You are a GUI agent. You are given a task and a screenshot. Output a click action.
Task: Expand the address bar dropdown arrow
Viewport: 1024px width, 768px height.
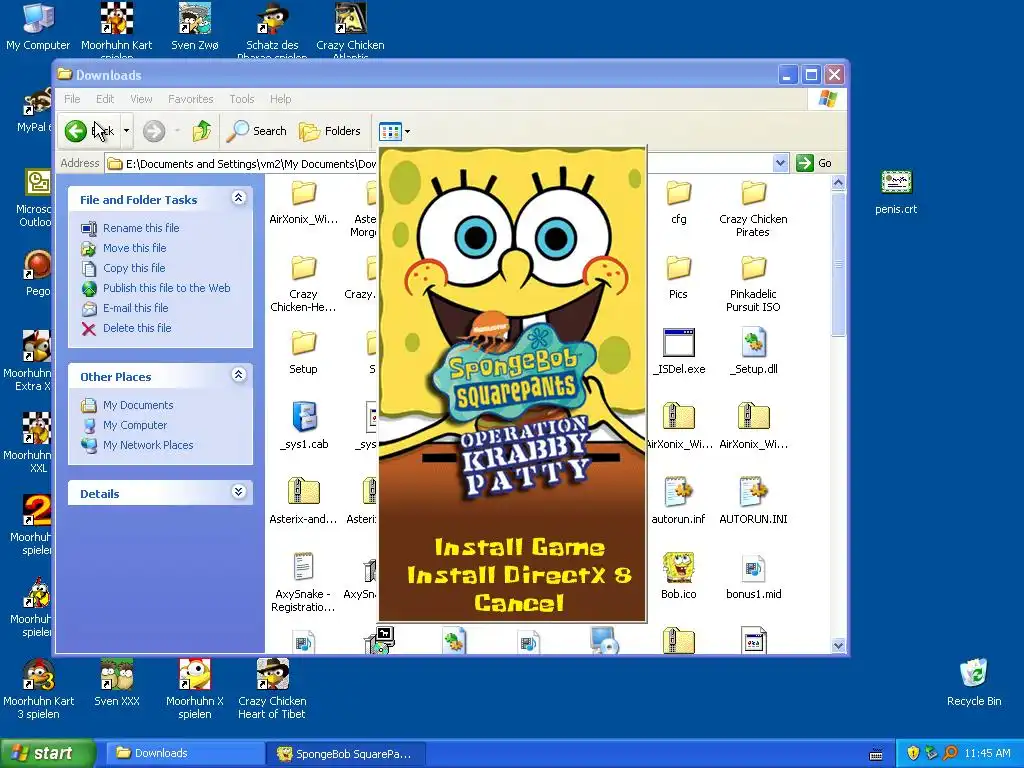780,163
